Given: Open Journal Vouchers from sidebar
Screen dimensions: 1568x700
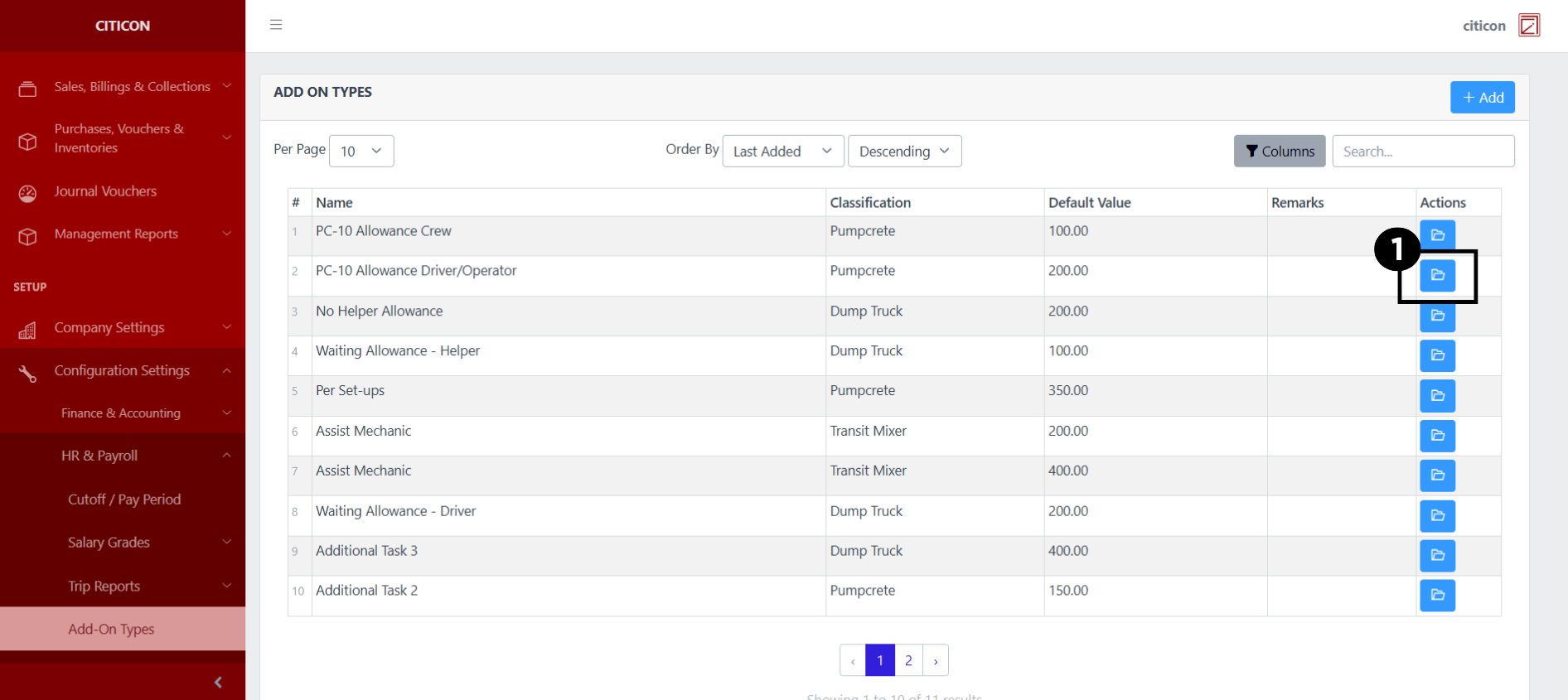Looking at the screenshot, I should [x=105, y=191].
